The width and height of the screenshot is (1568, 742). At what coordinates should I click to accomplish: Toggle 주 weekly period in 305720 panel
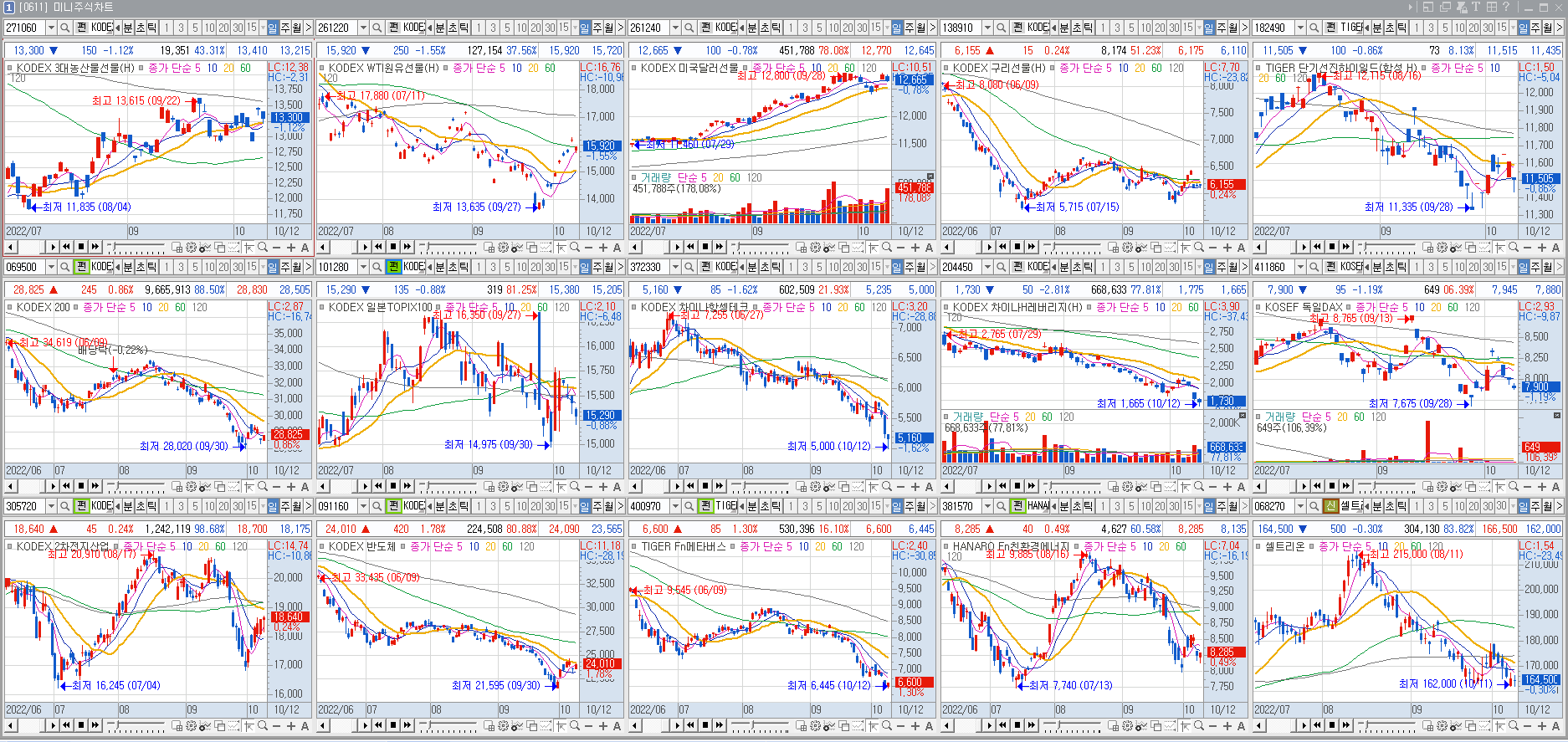click(x=284, y=506)
